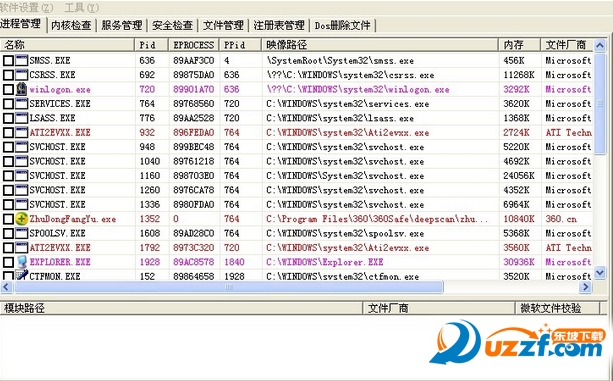Click the SPOOLSV.EXE process icon
This screenshot has height=381, width=613.
22,233
